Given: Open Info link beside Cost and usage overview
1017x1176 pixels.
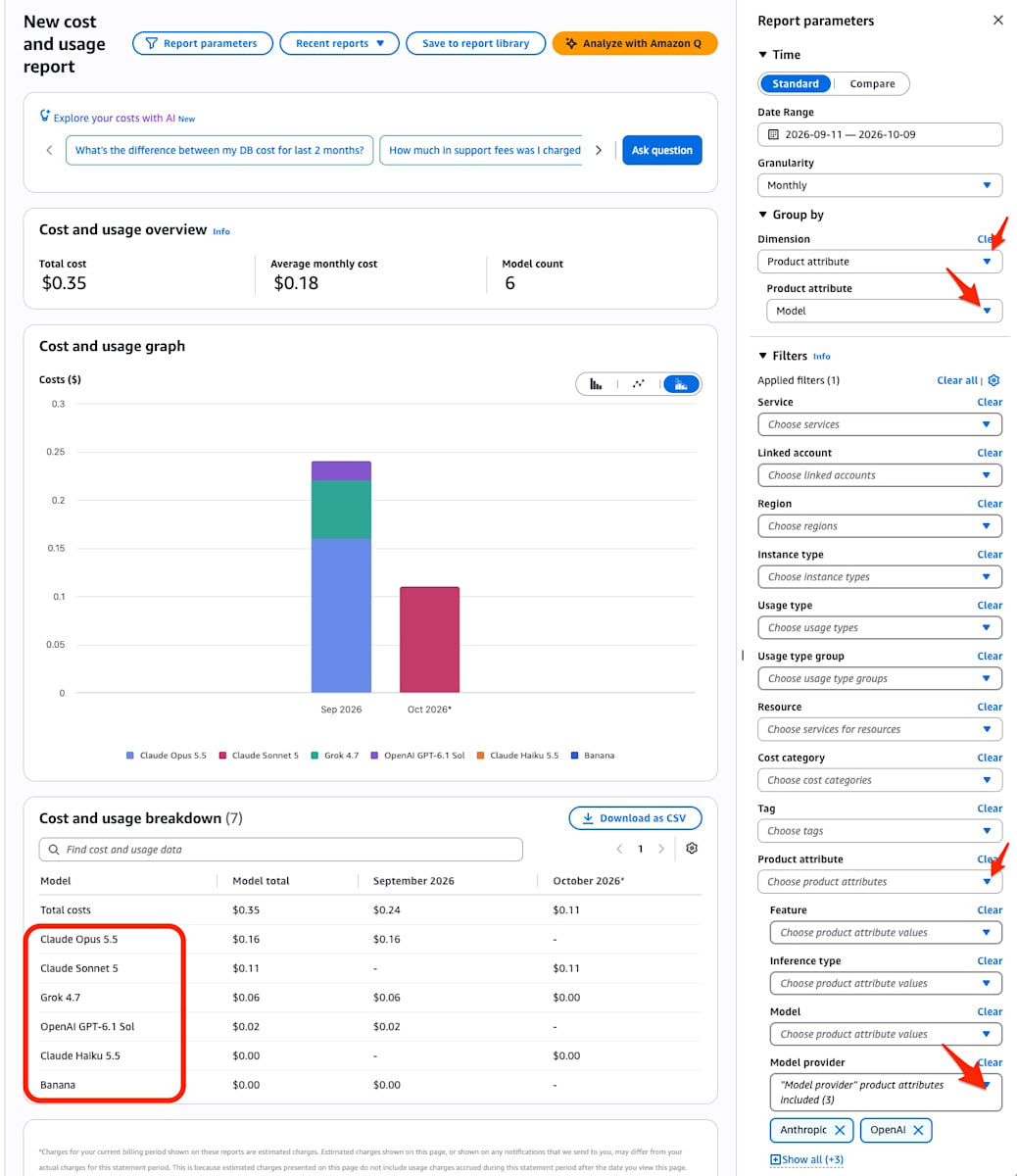Looking at the screenshot, I should (x=221, y=231).
